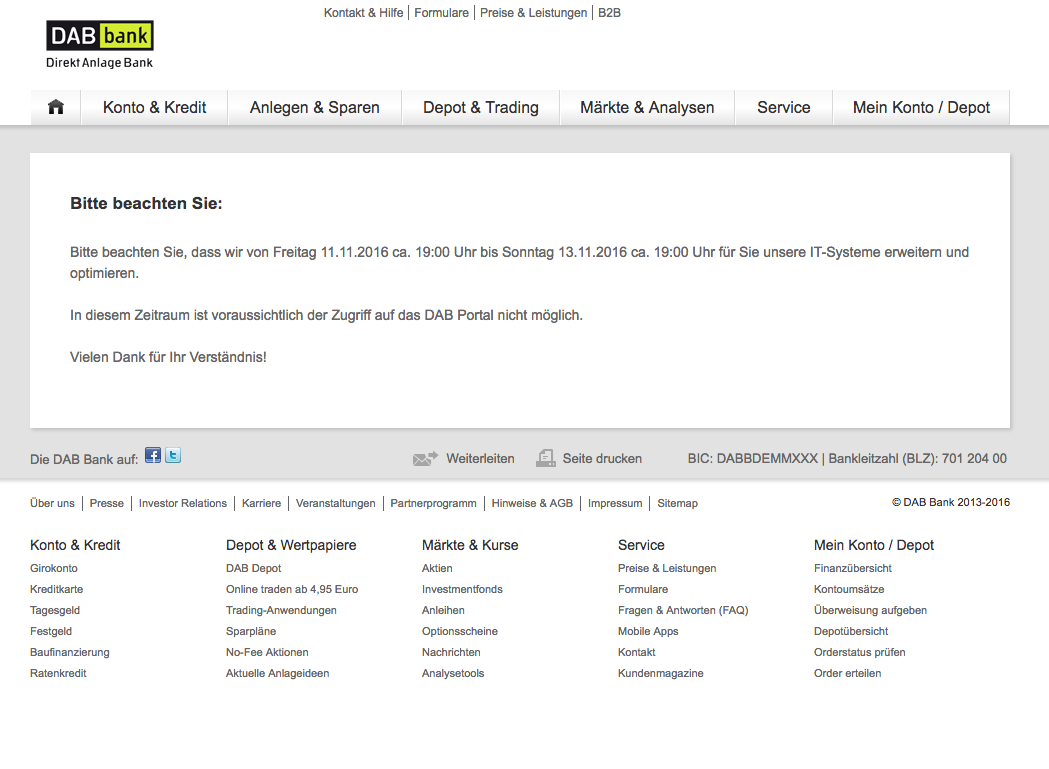
Task: Open the Kundenmagazine link
Action: [x=661, y=673]
